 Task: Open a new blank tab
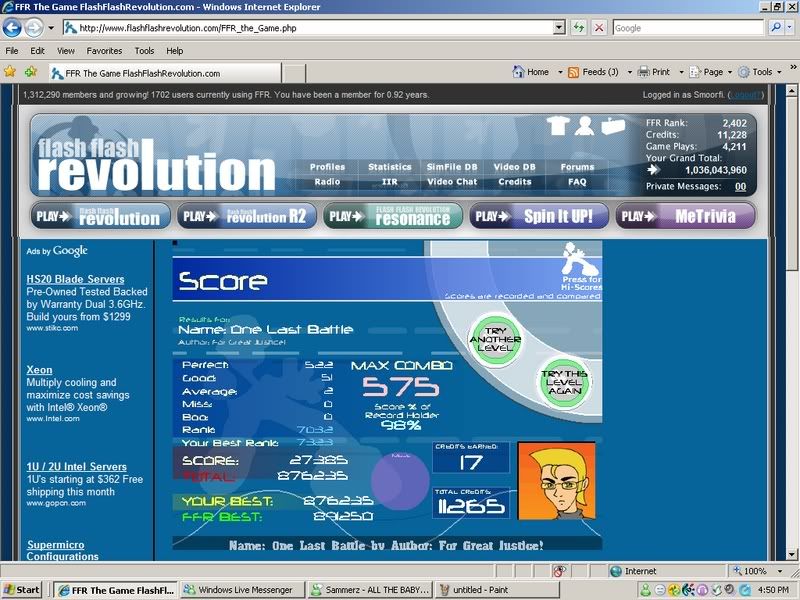pyautogui.click(x=294, y=74)
